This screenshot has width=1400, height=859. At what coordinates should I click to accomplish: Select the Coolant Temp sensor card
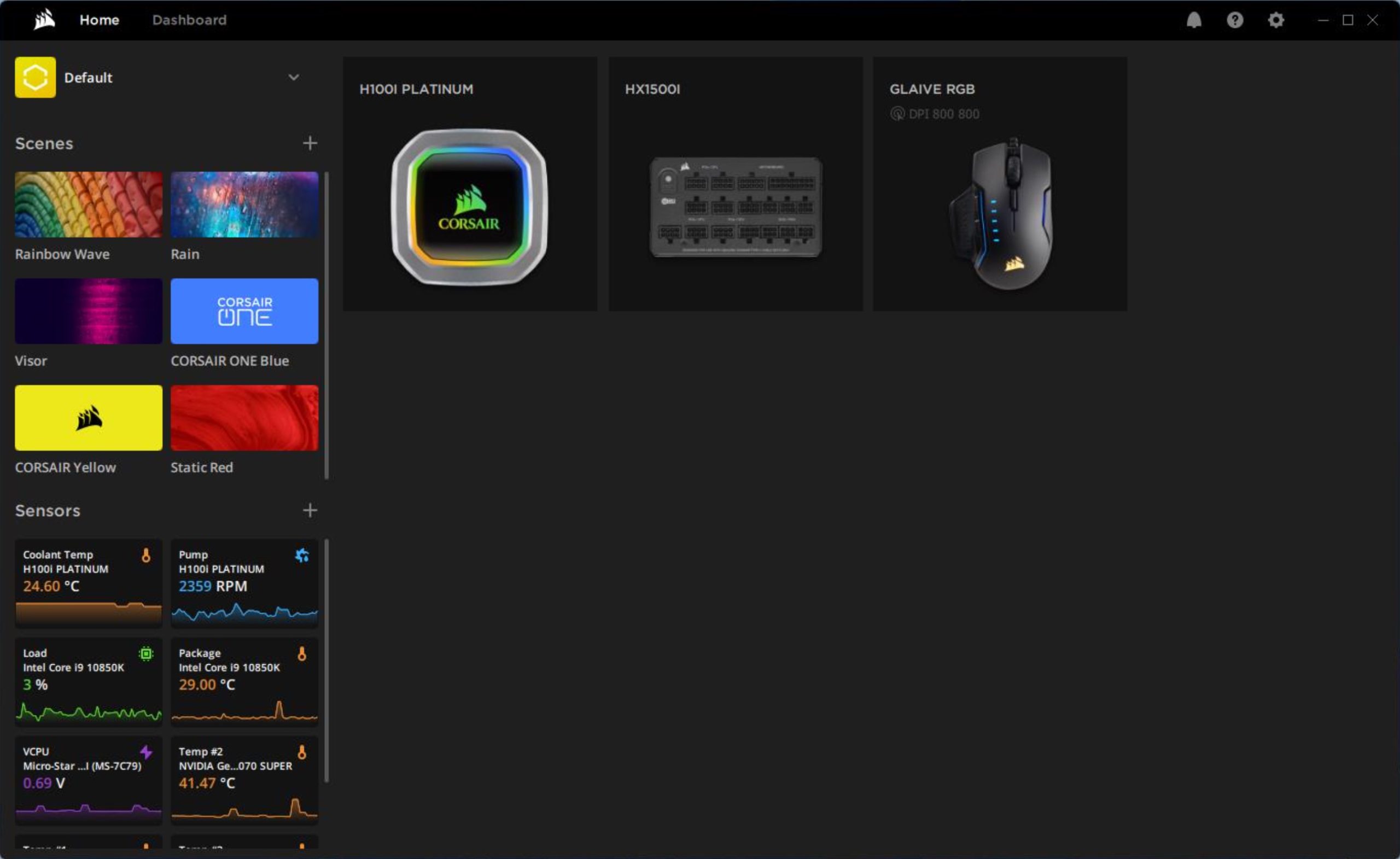(89, 582)
